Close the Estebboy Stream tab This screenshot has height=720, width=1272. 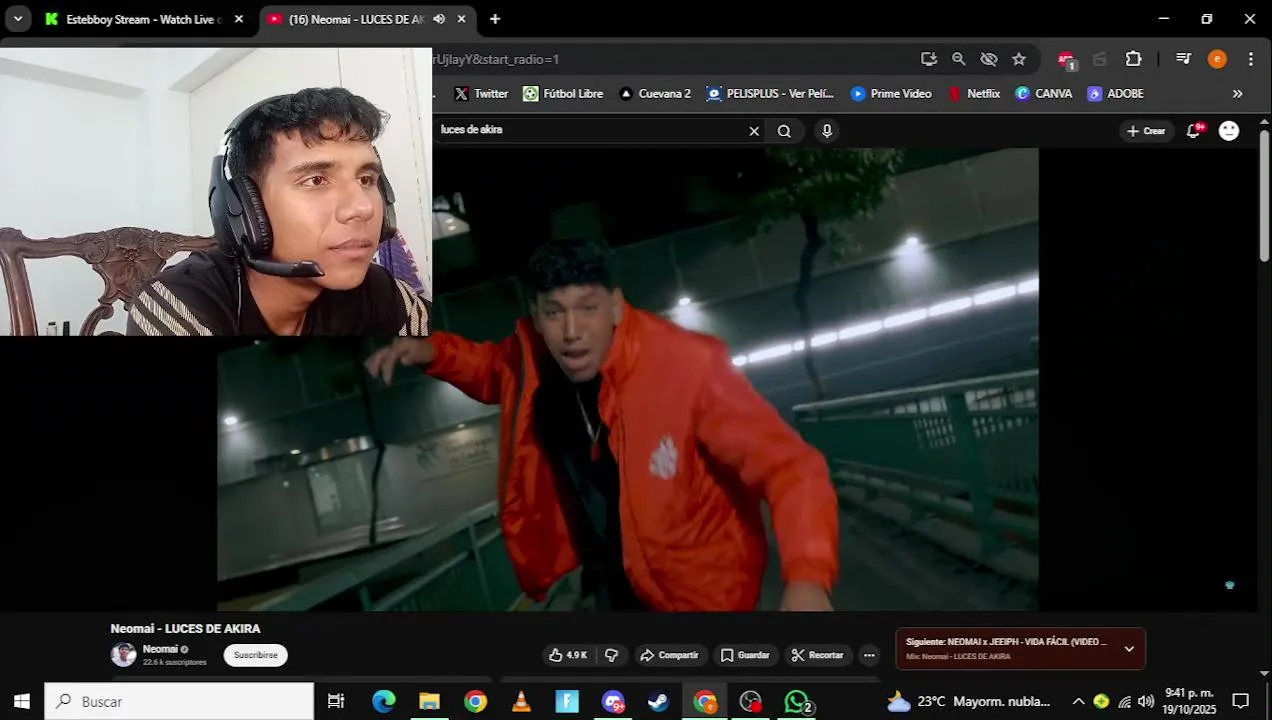pos(238,19)
